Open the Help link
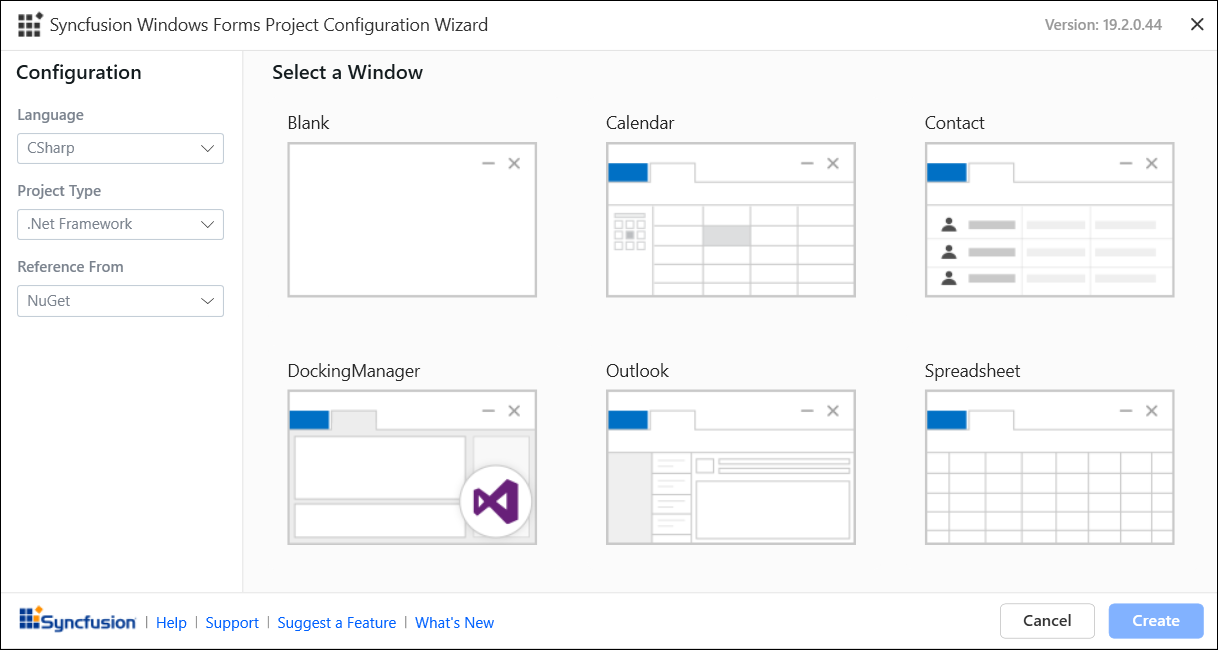This screenshot has height=650, width=1218. [171, 623]
